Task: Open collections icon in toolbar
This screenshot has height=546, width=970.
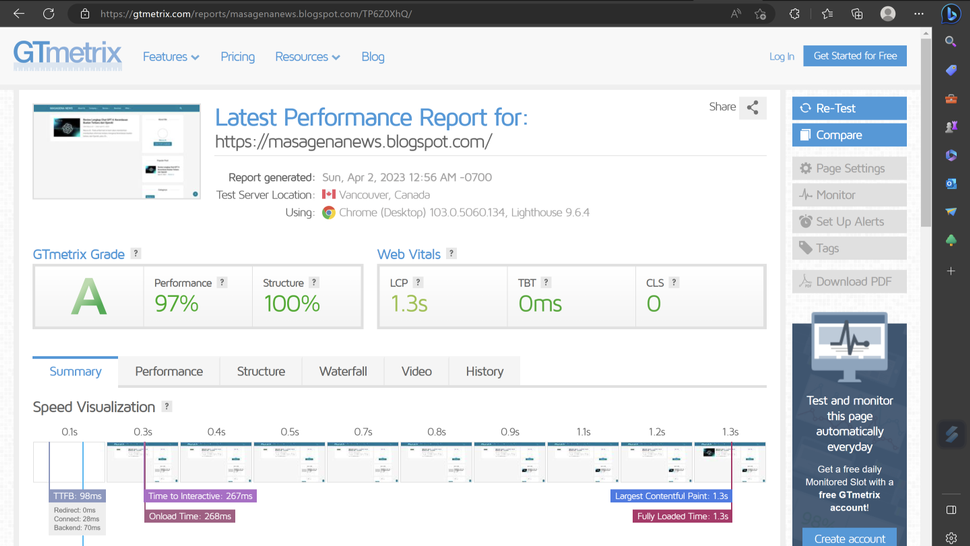Action: [x=857, y=14]
